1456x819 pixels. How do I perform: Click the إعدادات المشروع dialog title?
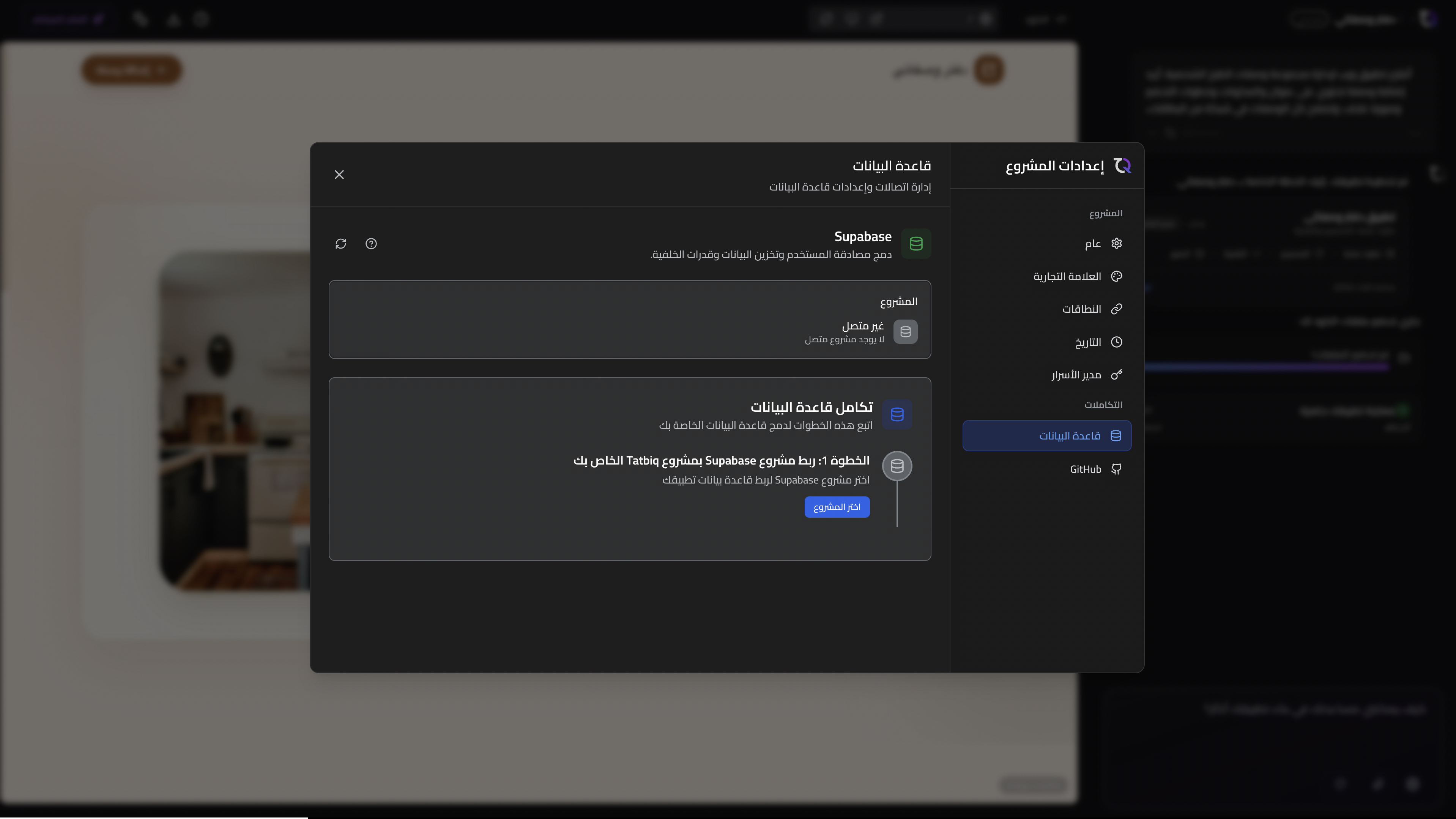pos(1055,165)
